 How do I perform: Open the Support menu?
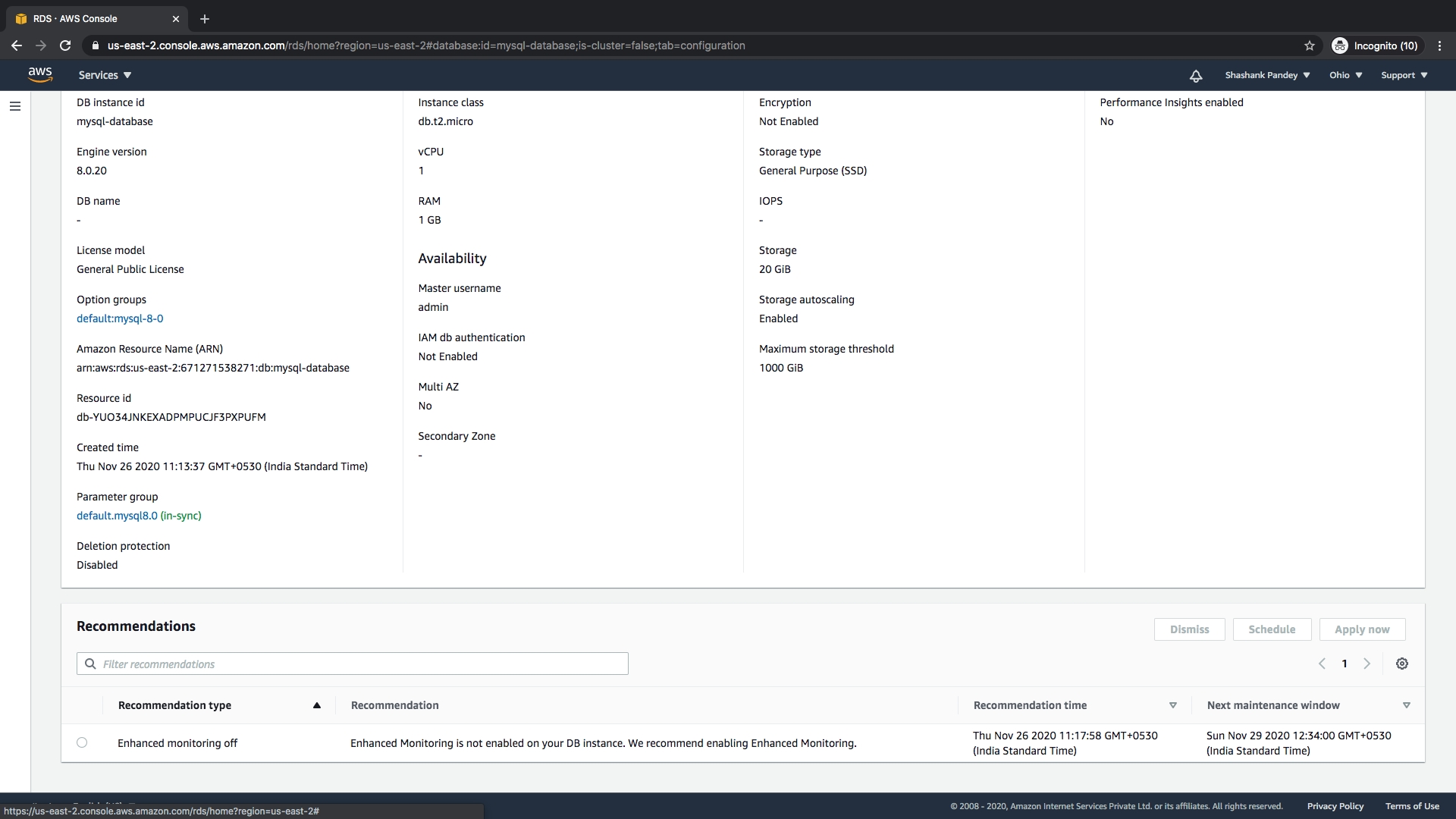click(1404, 75)
